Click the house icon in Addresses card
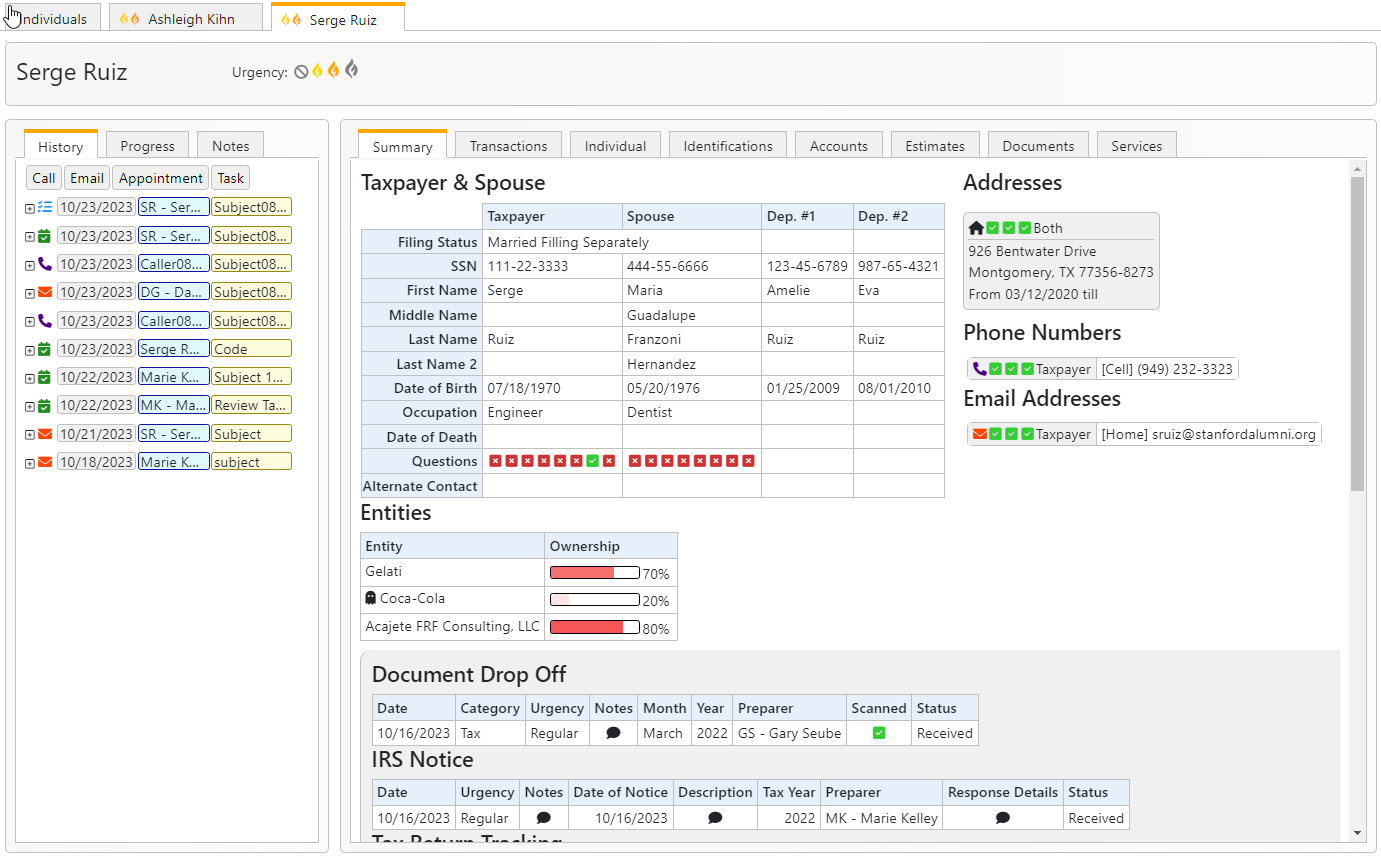Screen dimensions: 1381x857 tap(976, 228)
